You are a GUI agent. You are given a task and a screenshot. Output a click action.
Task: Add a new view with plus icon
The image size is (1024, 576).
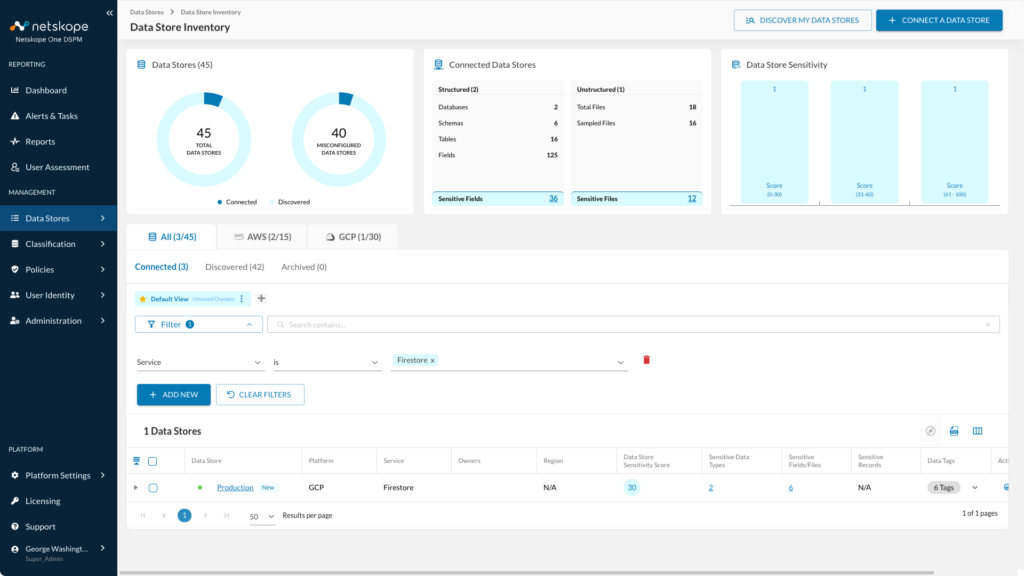(x=261, y=298)
